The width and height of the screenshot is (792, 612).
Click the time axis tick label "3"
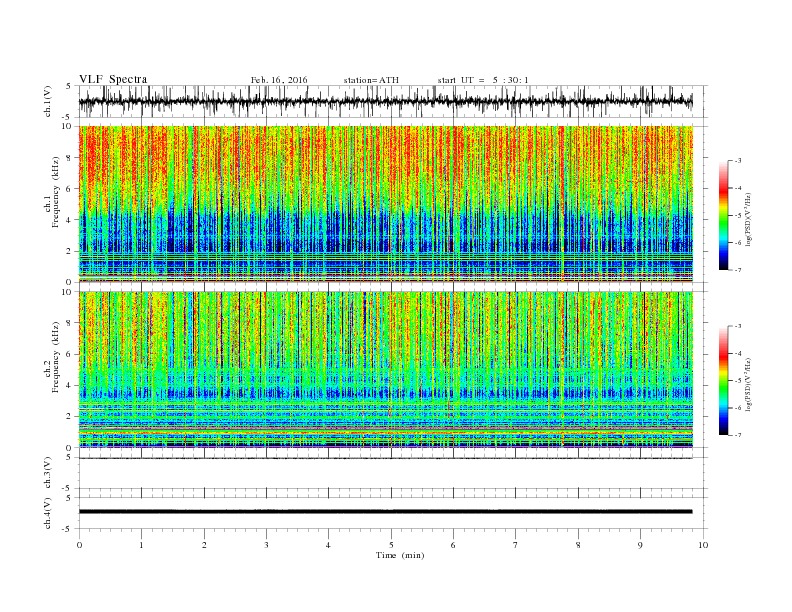point(266,545)
